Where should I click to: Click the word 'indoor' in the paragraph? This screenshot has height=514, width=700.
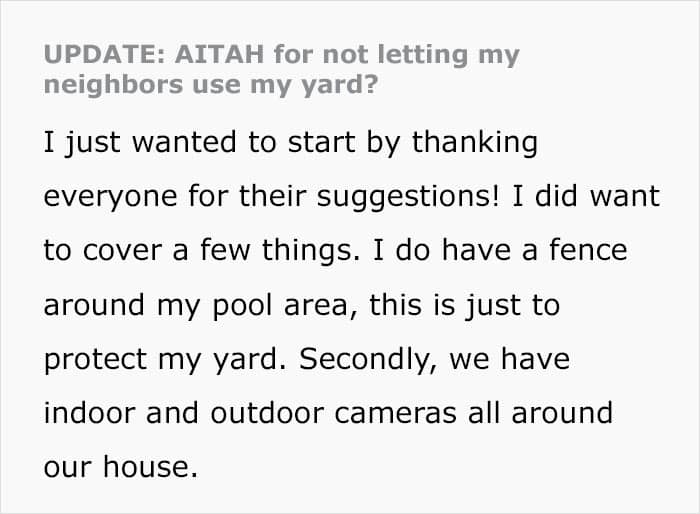[89, 413]
